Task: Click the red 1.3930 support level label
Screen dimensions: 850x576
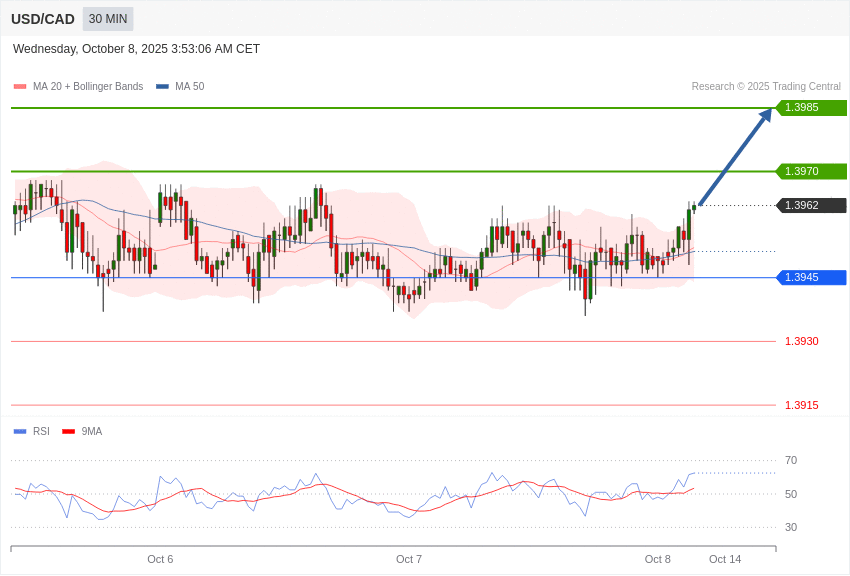Action: 801,342
